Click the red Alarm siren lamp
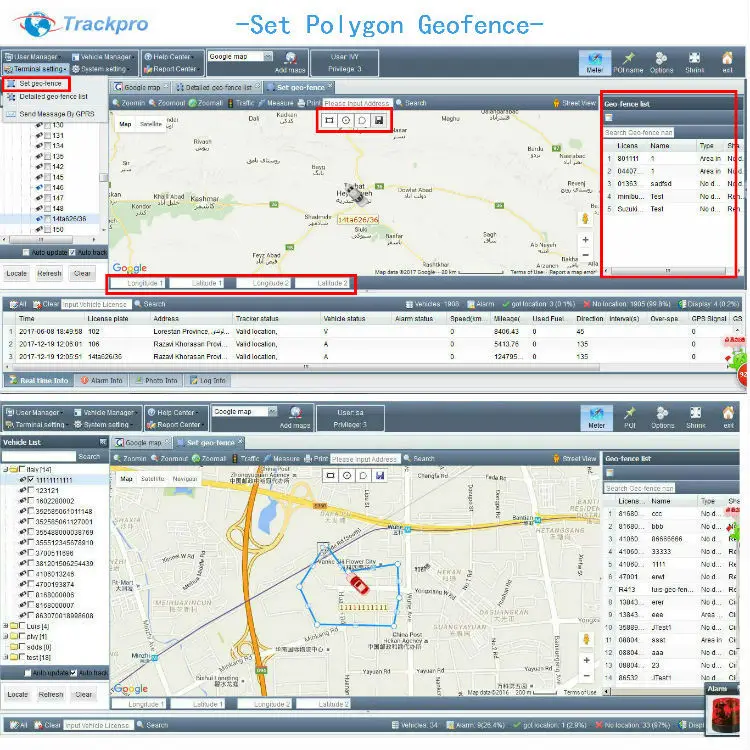This screenshot has width=750, height=750. tap(725, 715)
